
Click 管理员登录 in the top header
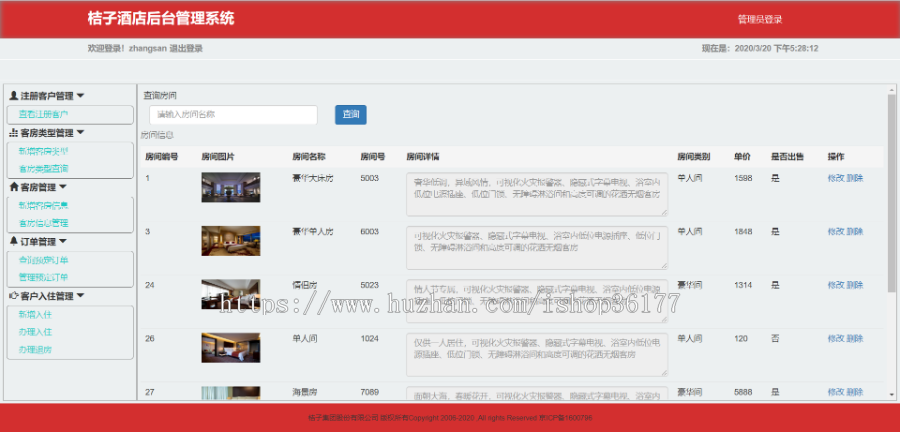[x=760, y=20]
